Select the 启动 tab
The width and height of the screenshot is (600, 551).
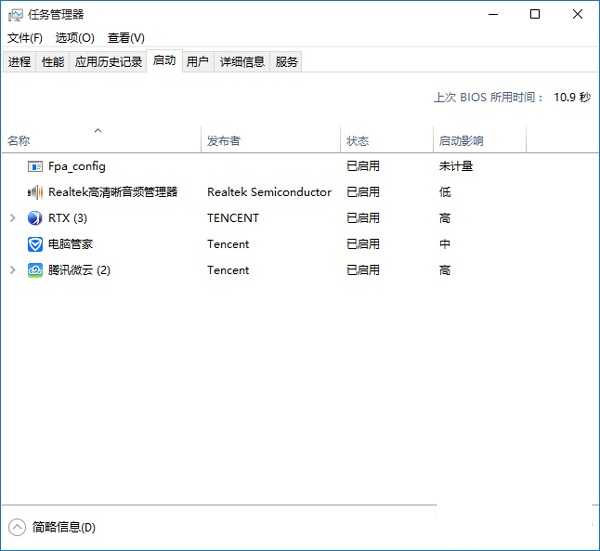click(x=165, y=60)
